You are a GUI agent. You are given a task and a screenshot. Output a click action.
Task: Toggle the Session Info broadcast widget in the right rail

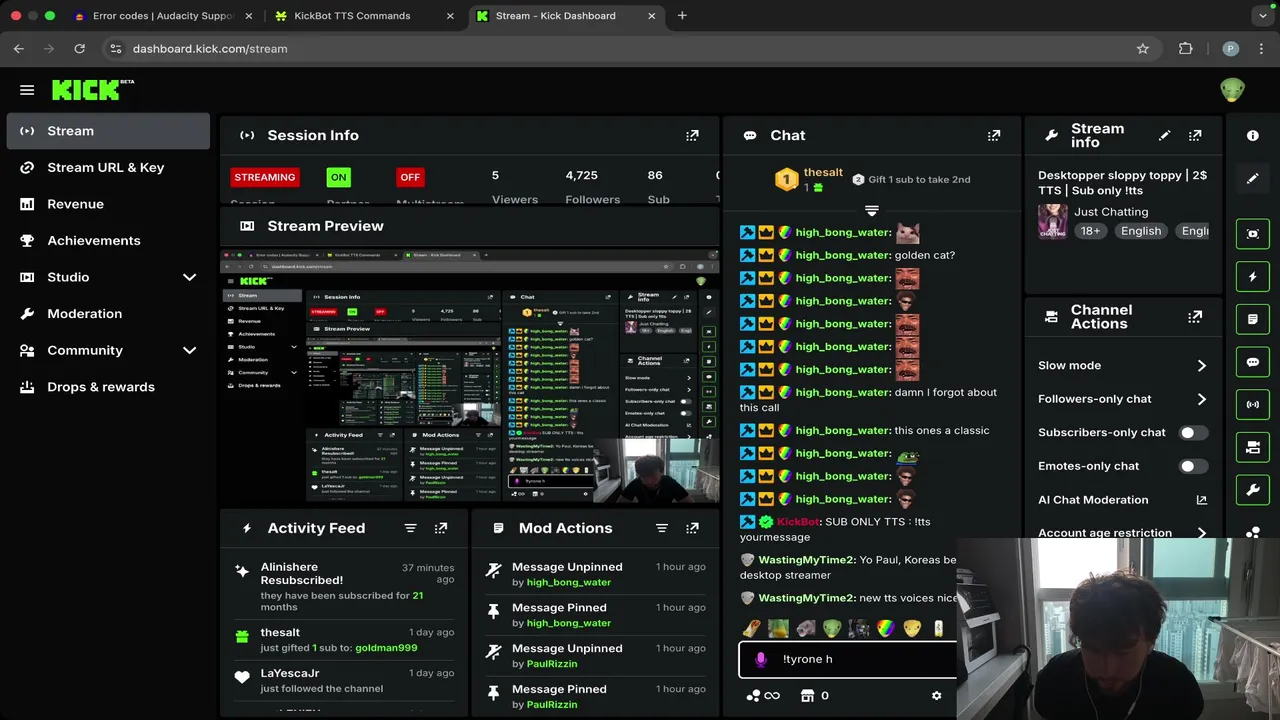[x=1253, y=405]
